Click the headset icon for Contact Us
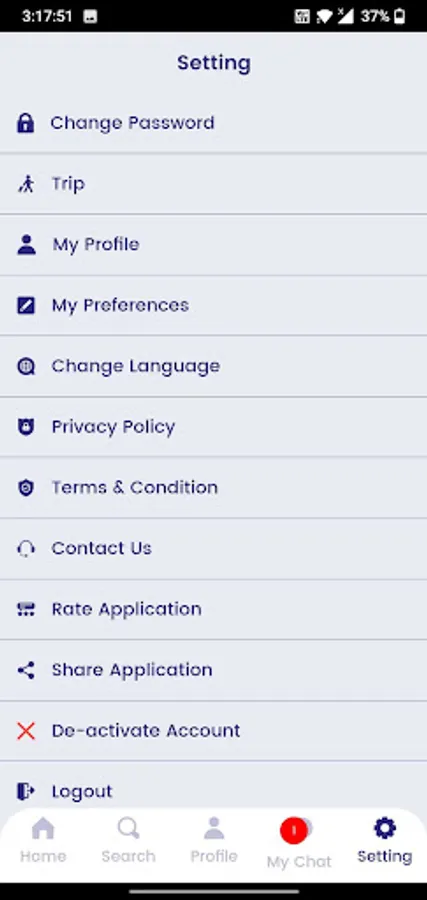This screenshot has height=900, width=427. coord(26,549)
